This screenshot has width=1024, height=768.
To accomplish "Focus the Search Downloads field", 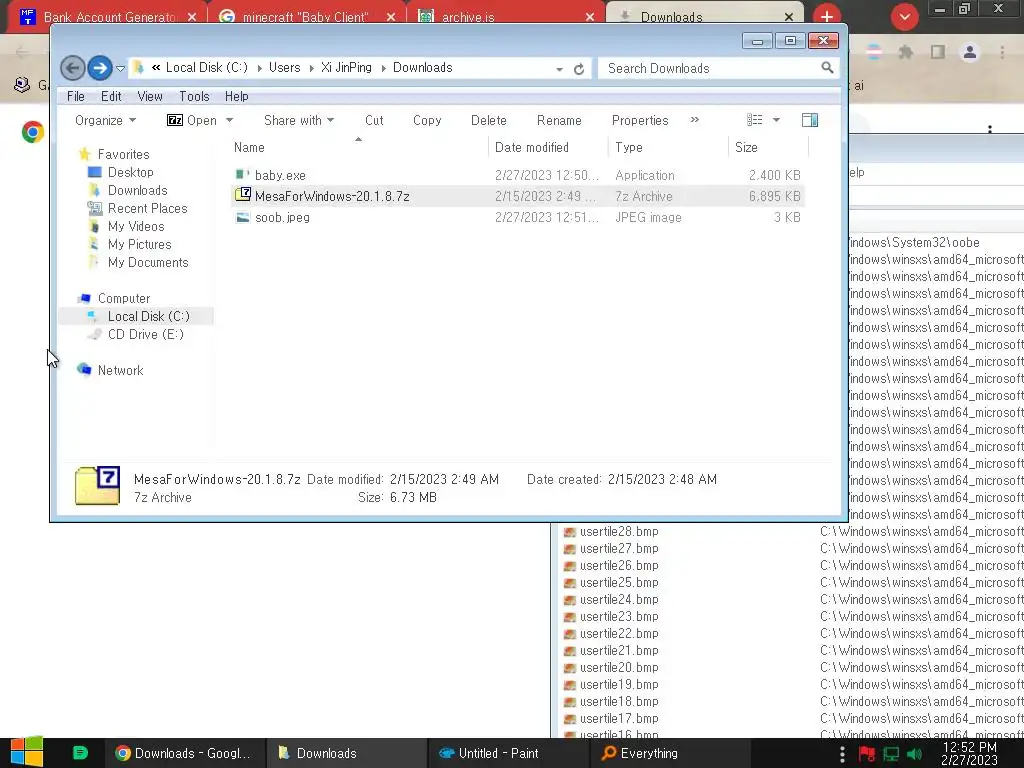I will 717,69.
